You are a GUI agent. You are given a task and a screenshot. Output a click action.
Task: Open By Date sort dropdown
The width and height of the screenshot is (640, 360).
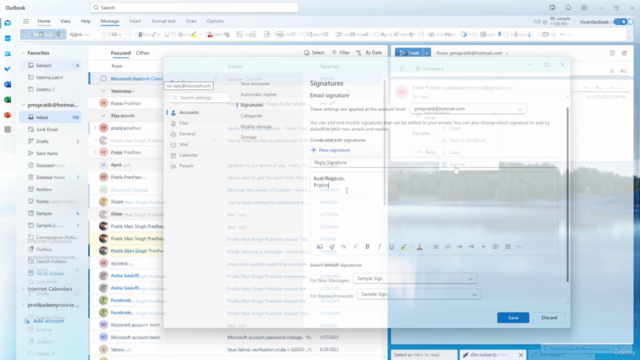(x=369, y=53)
